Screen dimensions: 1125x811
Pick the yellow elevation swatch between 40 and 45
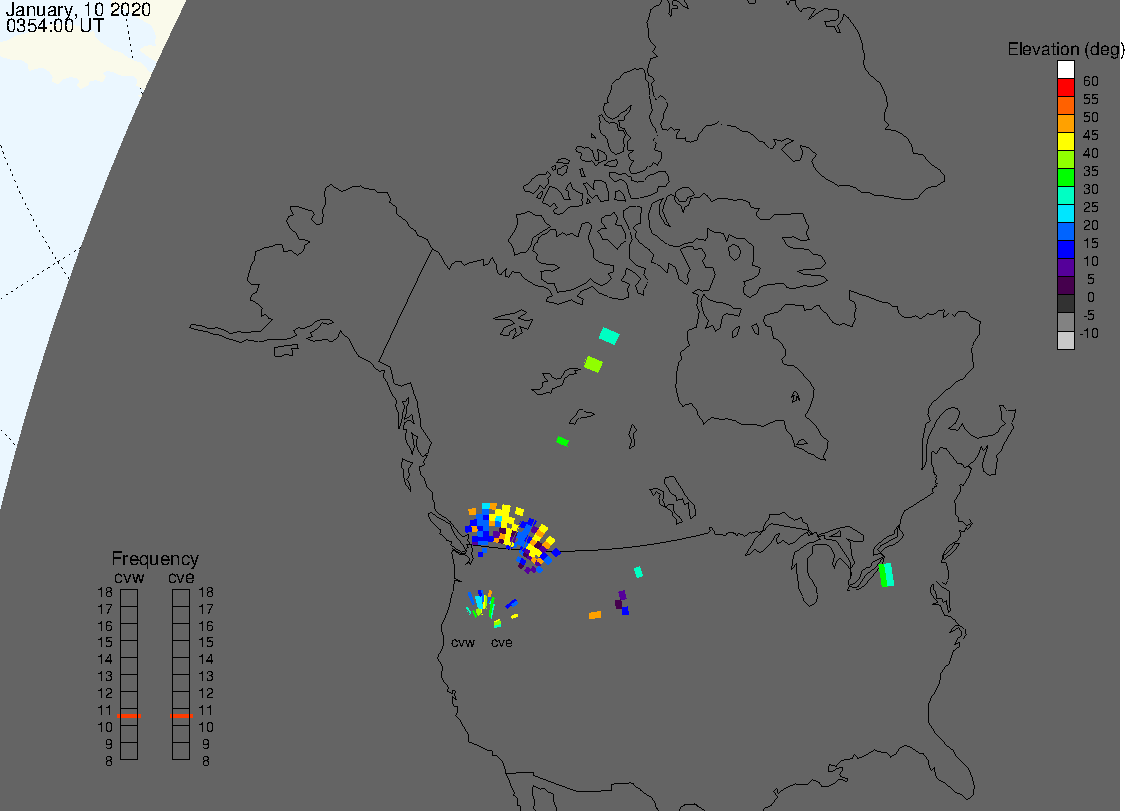1065,141
